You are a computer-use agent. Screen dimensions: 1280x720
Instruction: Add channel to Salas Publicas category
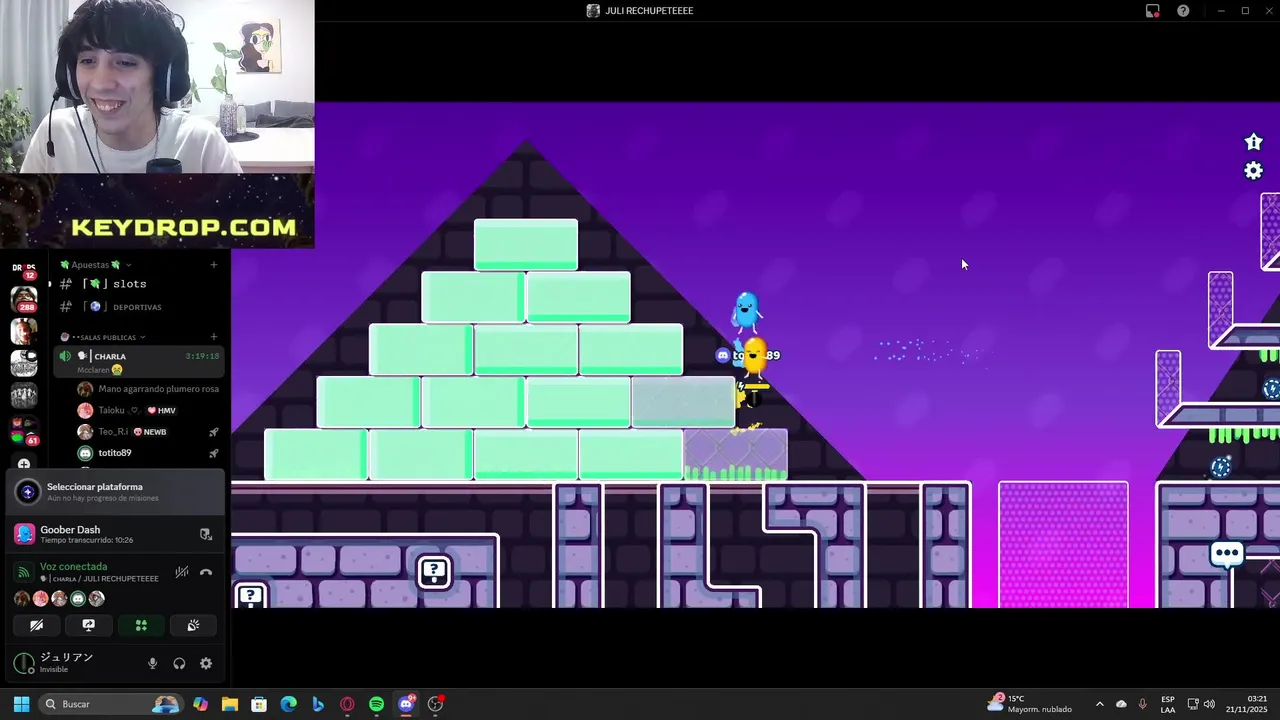[213, 337]
